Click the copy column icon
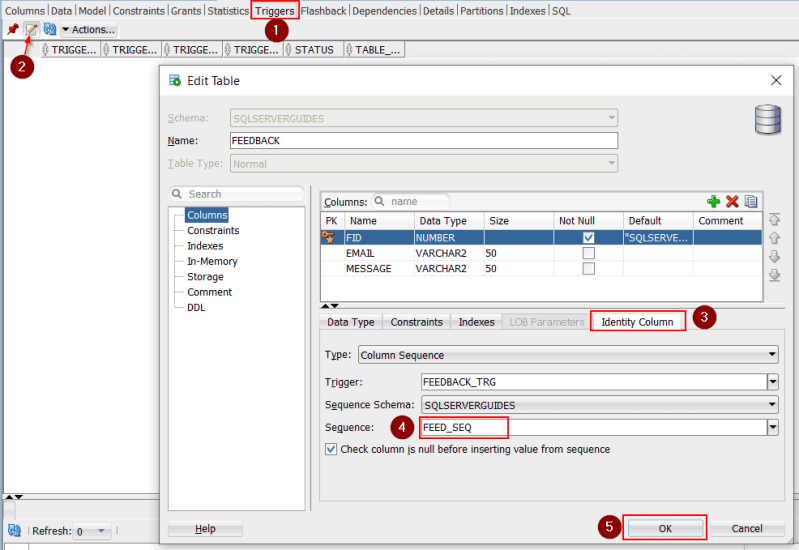This screenshot has height=550, width=799. [x=751, y=201]
